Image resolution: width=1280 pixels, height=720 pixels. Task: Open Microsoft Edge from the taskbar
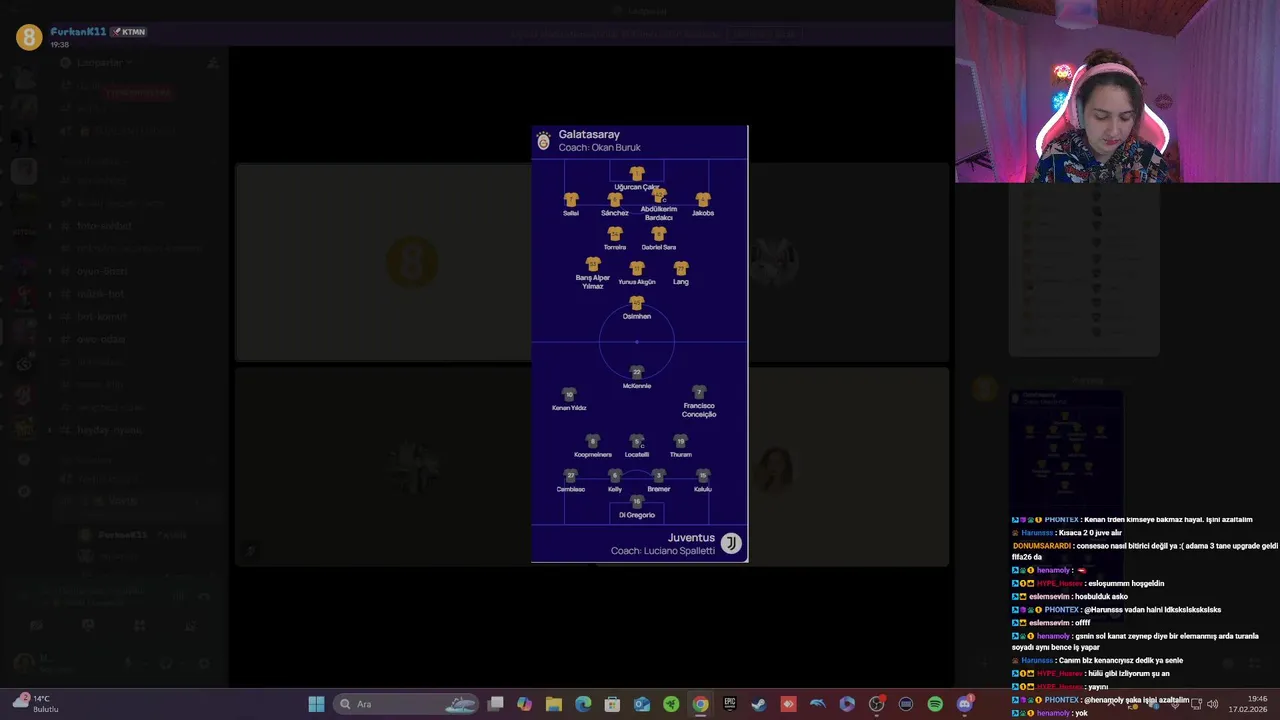[x=583, y=704]
